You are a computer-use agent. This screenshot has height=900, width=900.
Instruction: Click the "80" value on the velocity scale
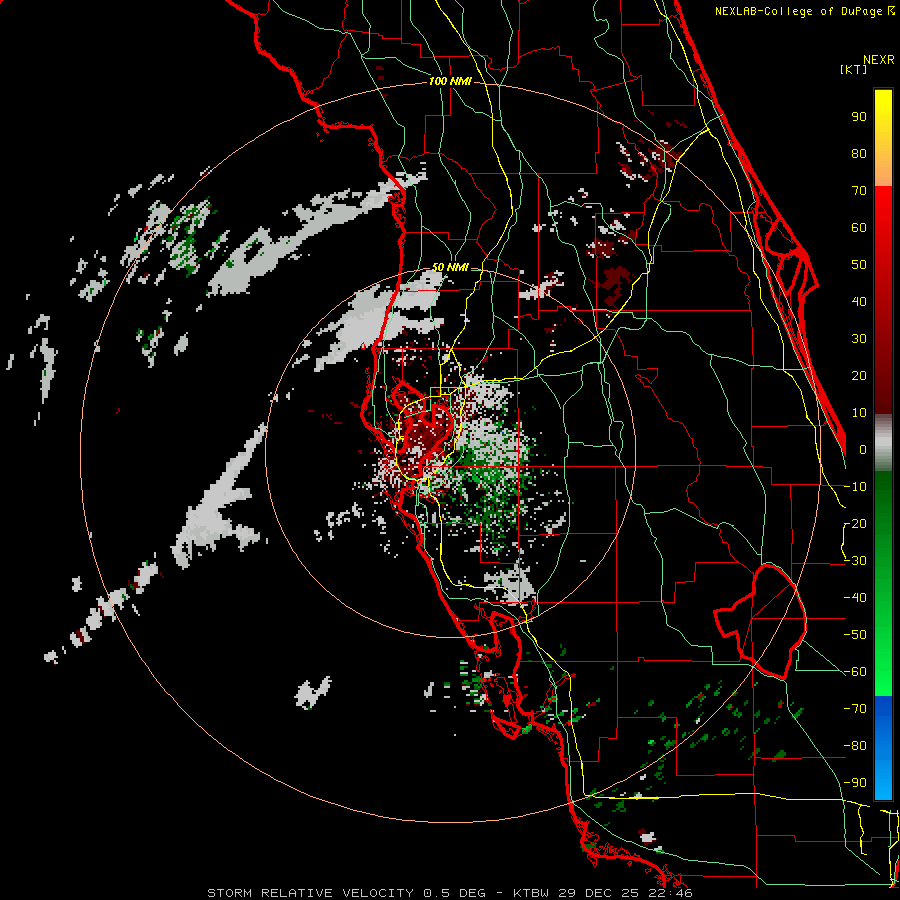coord(859,154)
